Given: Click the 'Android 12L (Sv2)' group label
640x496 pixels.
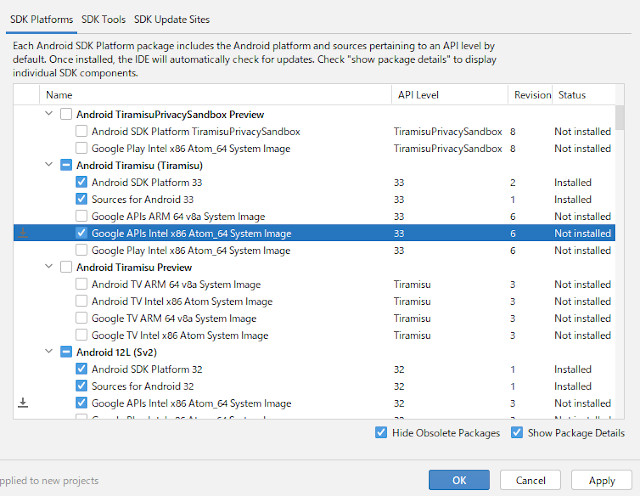Looking at the screenshot, I should click(116, 352).
